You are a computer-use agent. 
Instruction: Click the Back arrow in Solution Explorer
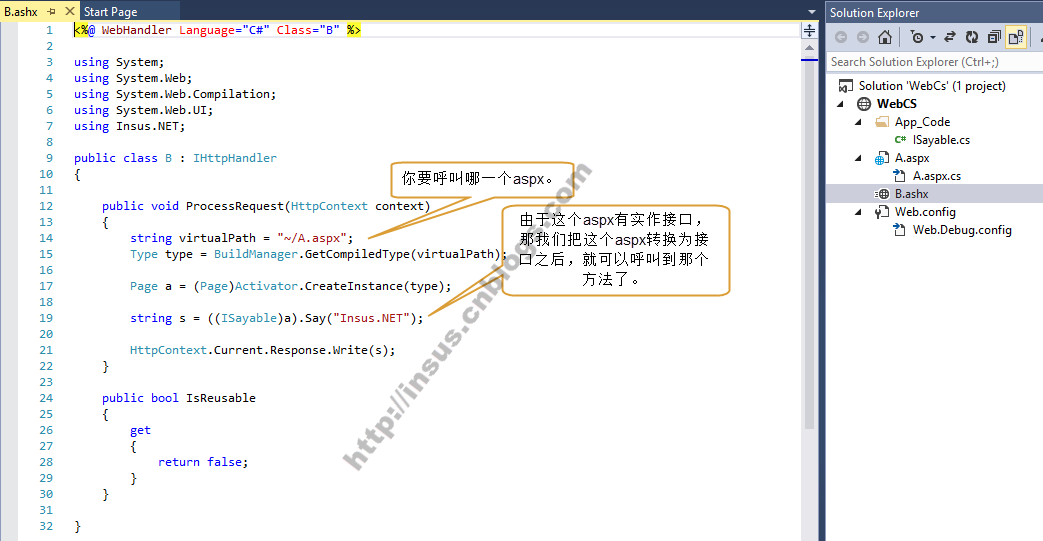click(x=841, y=38)
